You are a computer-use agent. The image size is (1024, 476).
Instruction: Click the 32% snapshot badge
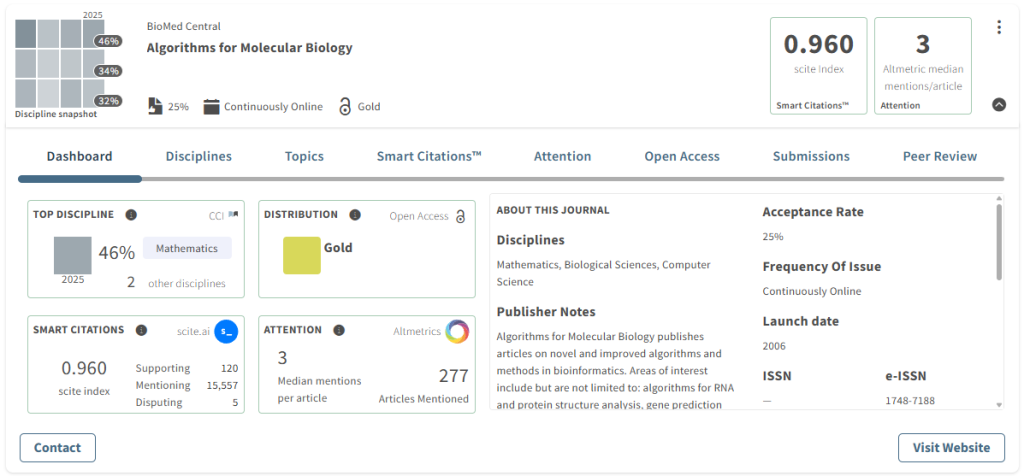point(108,101)
